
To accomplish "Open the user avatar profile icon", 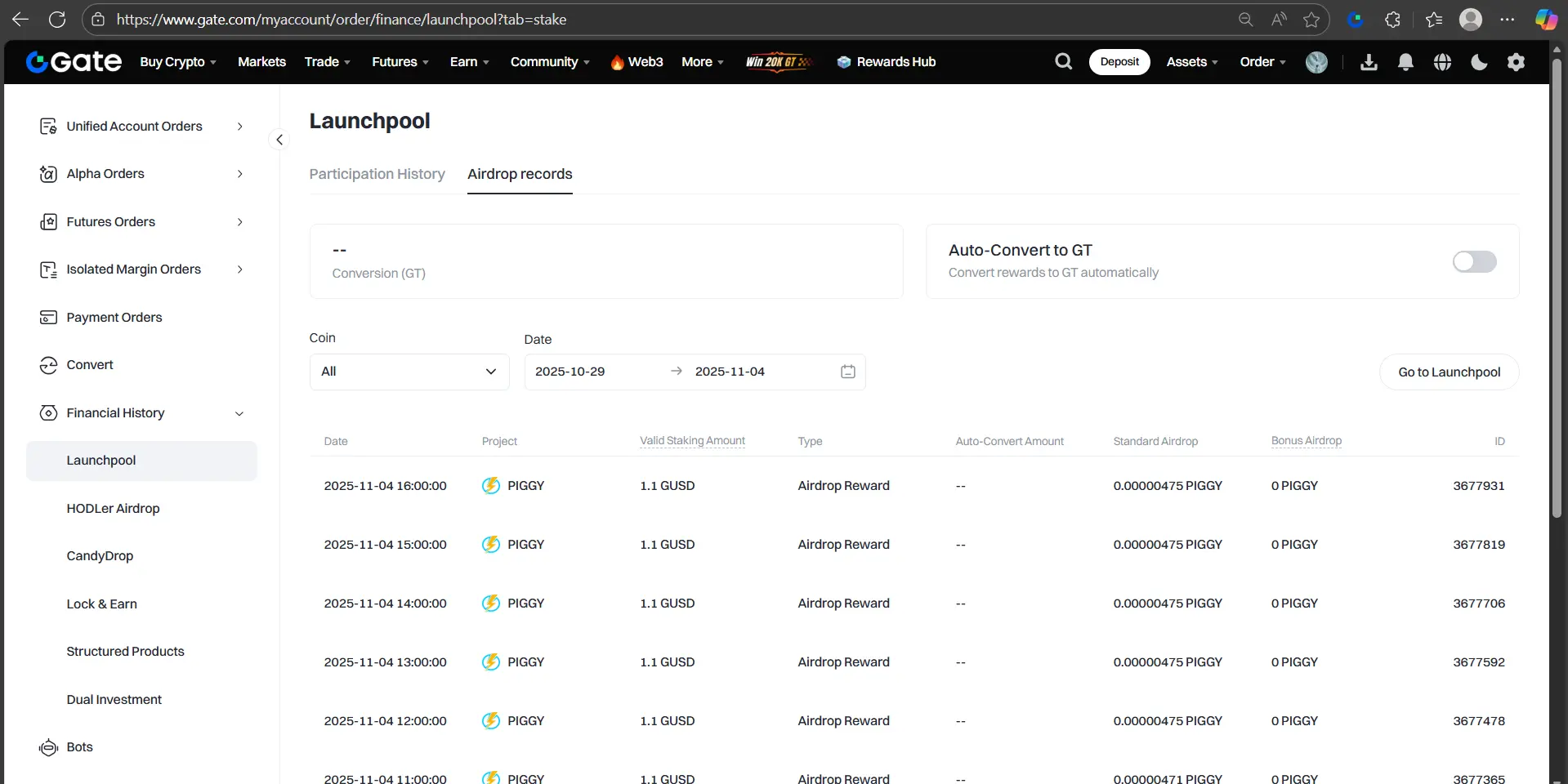I will [1316, 62].
